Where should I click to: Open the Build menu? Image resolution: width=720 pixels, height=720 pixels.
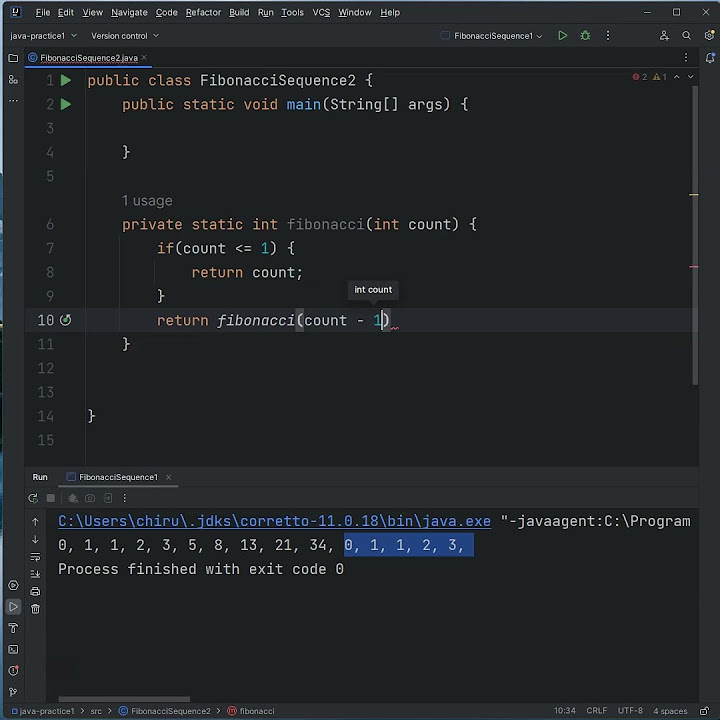(x=239, y=12)
